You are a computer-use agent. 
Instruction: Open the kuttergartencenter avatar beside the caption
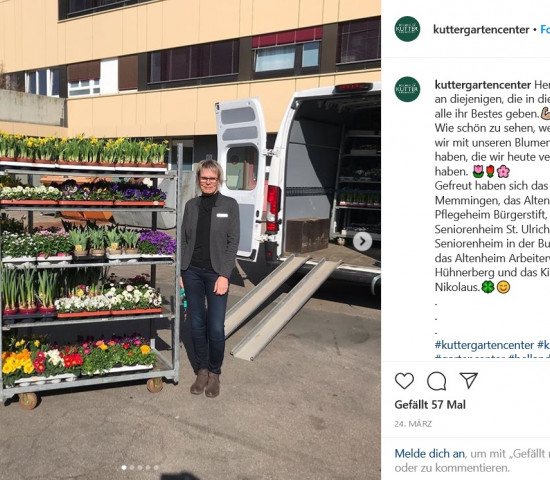click(x=407, y=89)
